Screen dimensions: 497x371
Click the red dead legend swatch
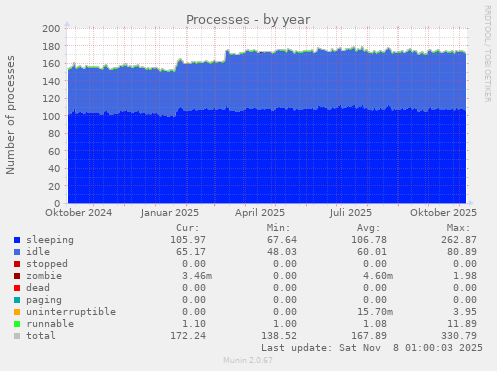click(17, 288)
